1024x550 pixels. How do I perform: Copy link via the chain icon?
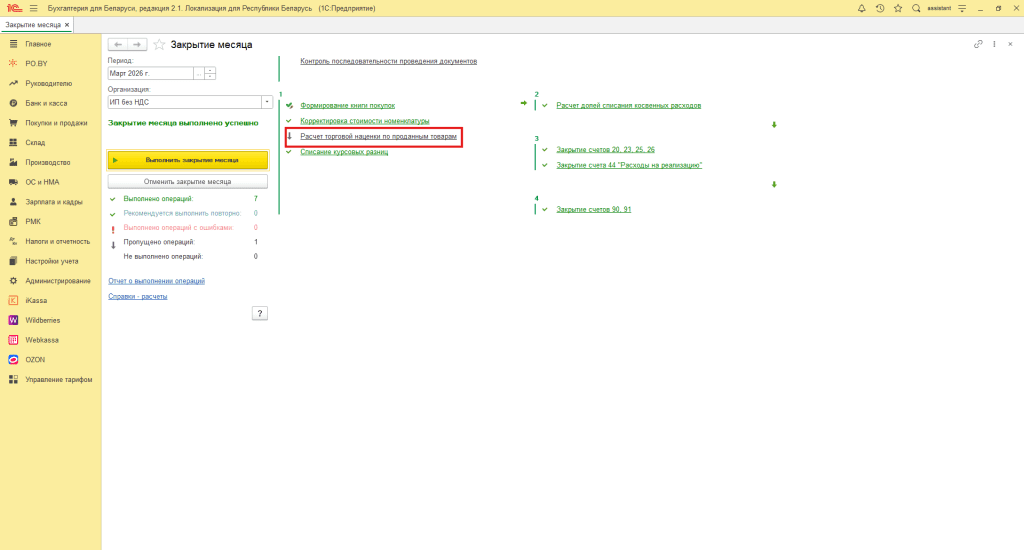click(x=978, y=44)
